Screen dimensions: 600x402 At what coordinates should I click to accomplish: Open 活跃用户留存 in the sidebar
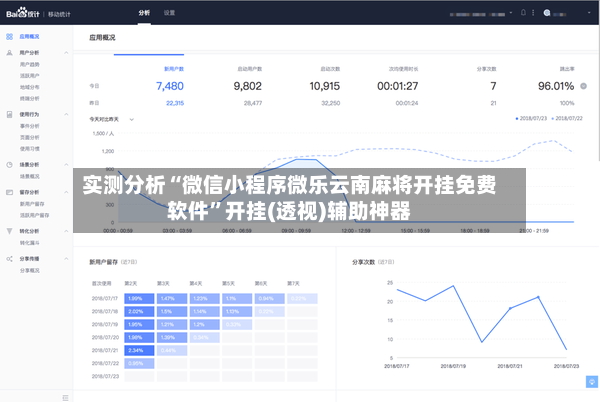pos(34,215)
